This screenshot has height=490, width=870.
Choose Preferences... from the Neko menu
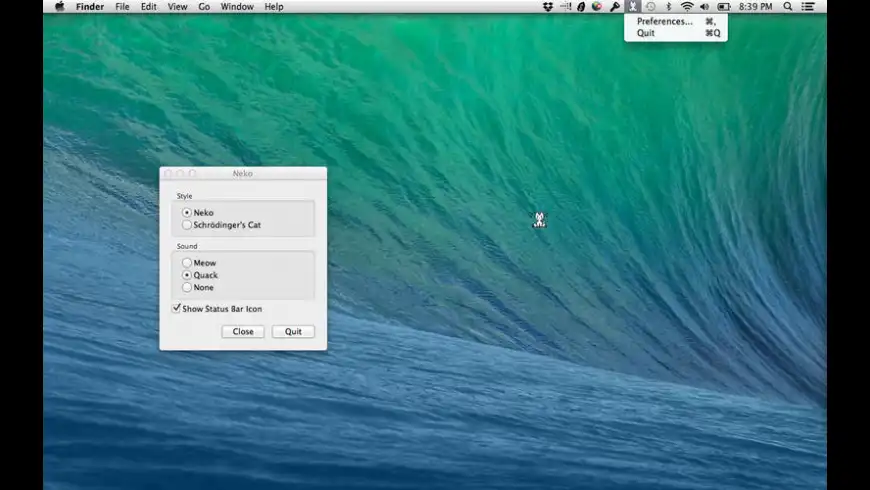pyautogui.click(x=664, y=21)
